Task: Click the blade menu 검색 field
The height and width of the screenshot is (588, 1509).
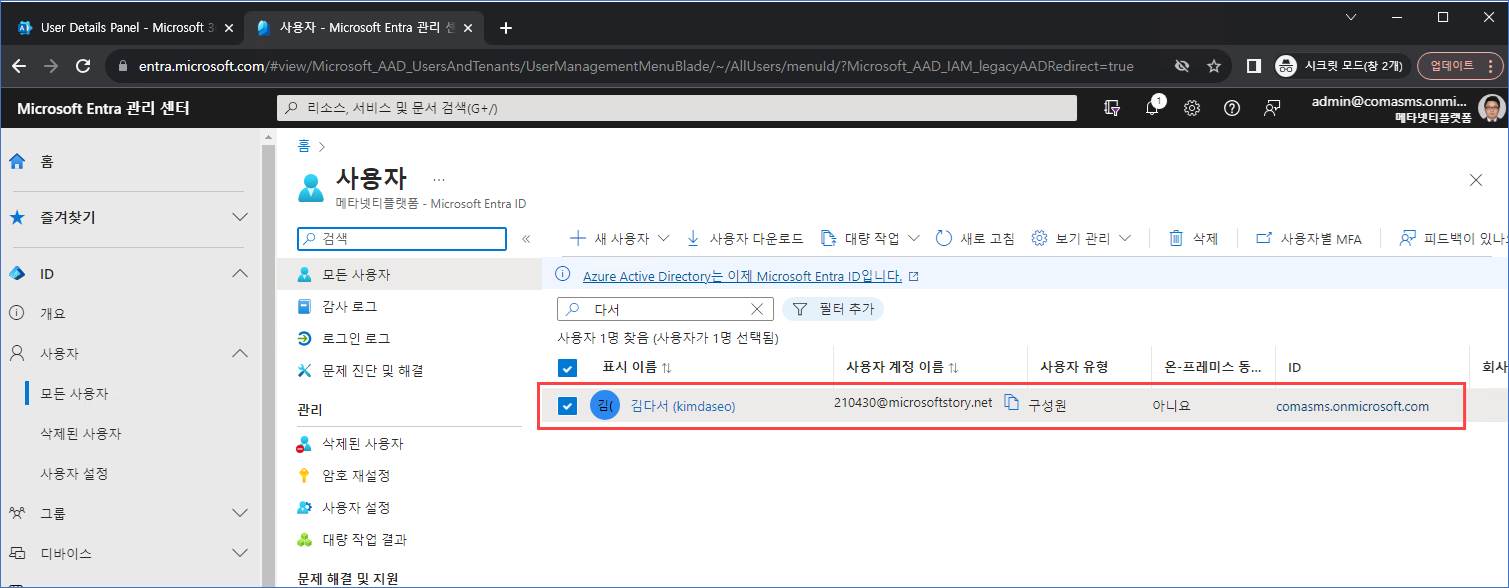Action: tap(402, 239)
